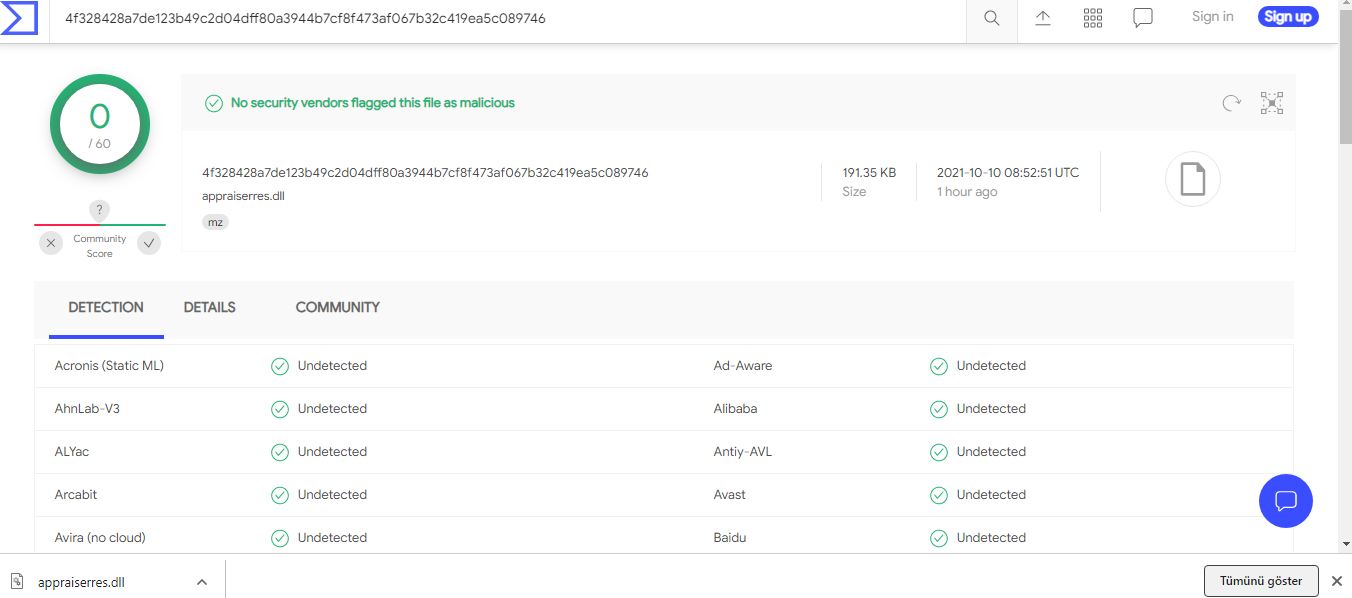Viewport: 1352px width, 598px height.
Task: Click the Ad-Aware vendor name
Action: 743,366
